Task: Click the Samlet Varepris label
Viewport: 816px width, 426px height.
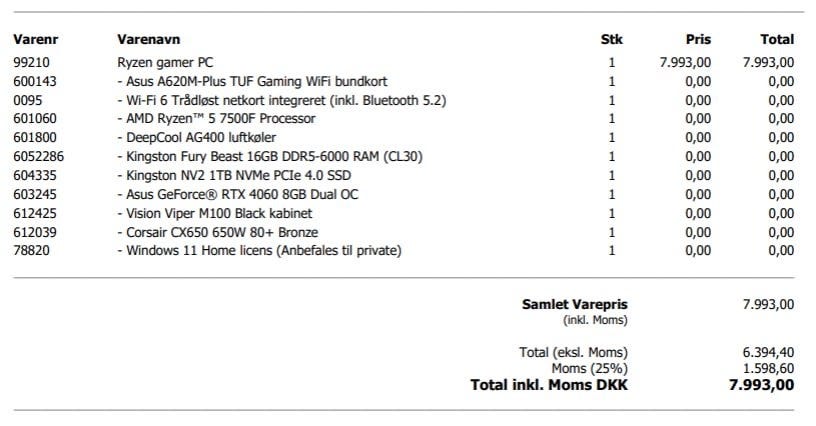Action: [574, 304]
